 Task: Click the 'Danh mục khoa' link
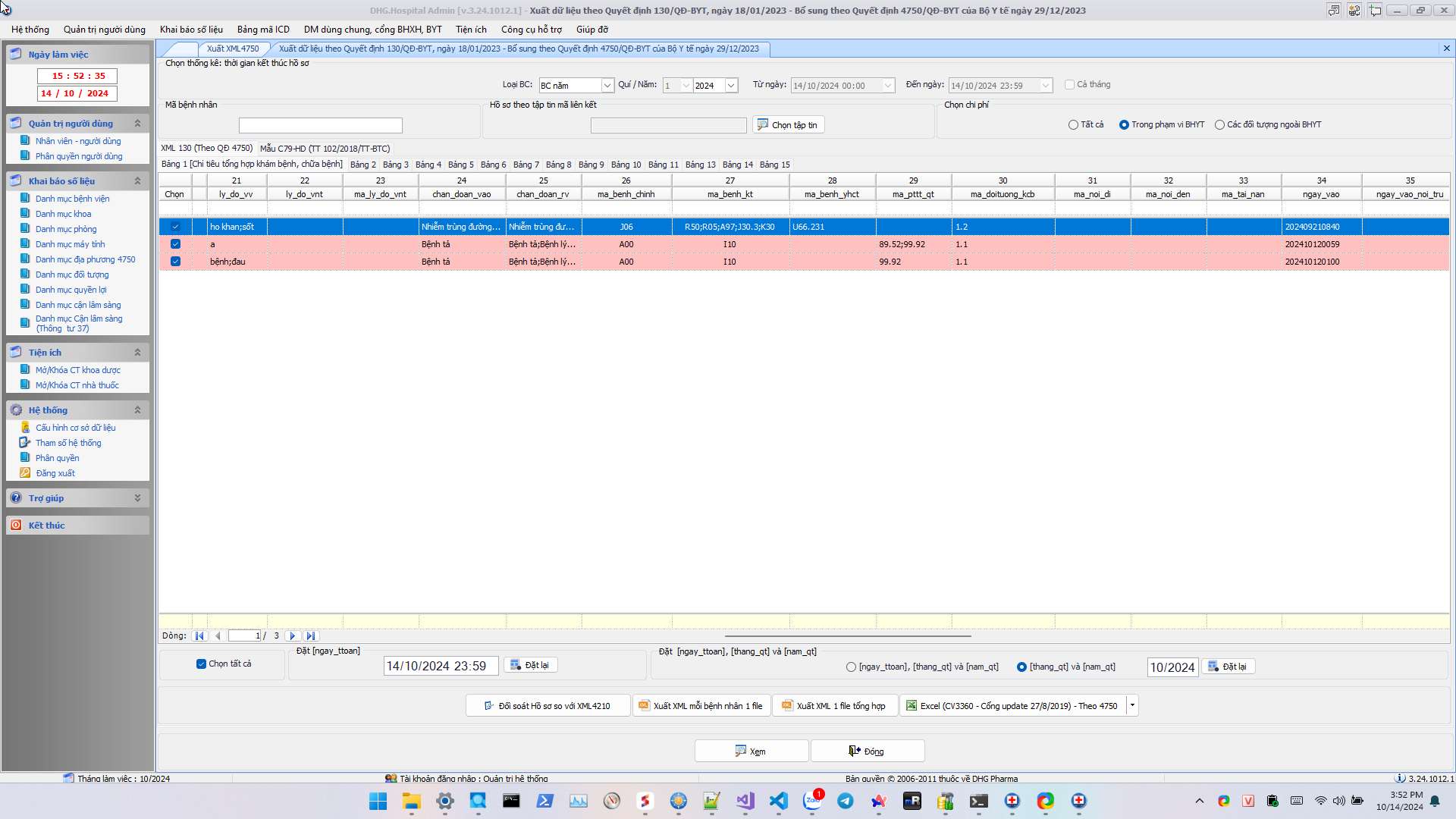(x=63, y=214)
